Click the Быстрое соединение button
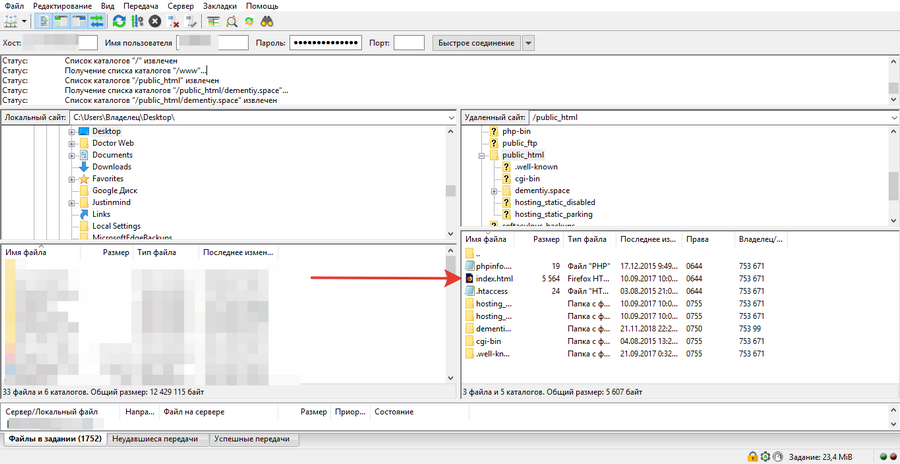Image resolution: width=900 pixels, height=464 pixels. click(475, 43)
